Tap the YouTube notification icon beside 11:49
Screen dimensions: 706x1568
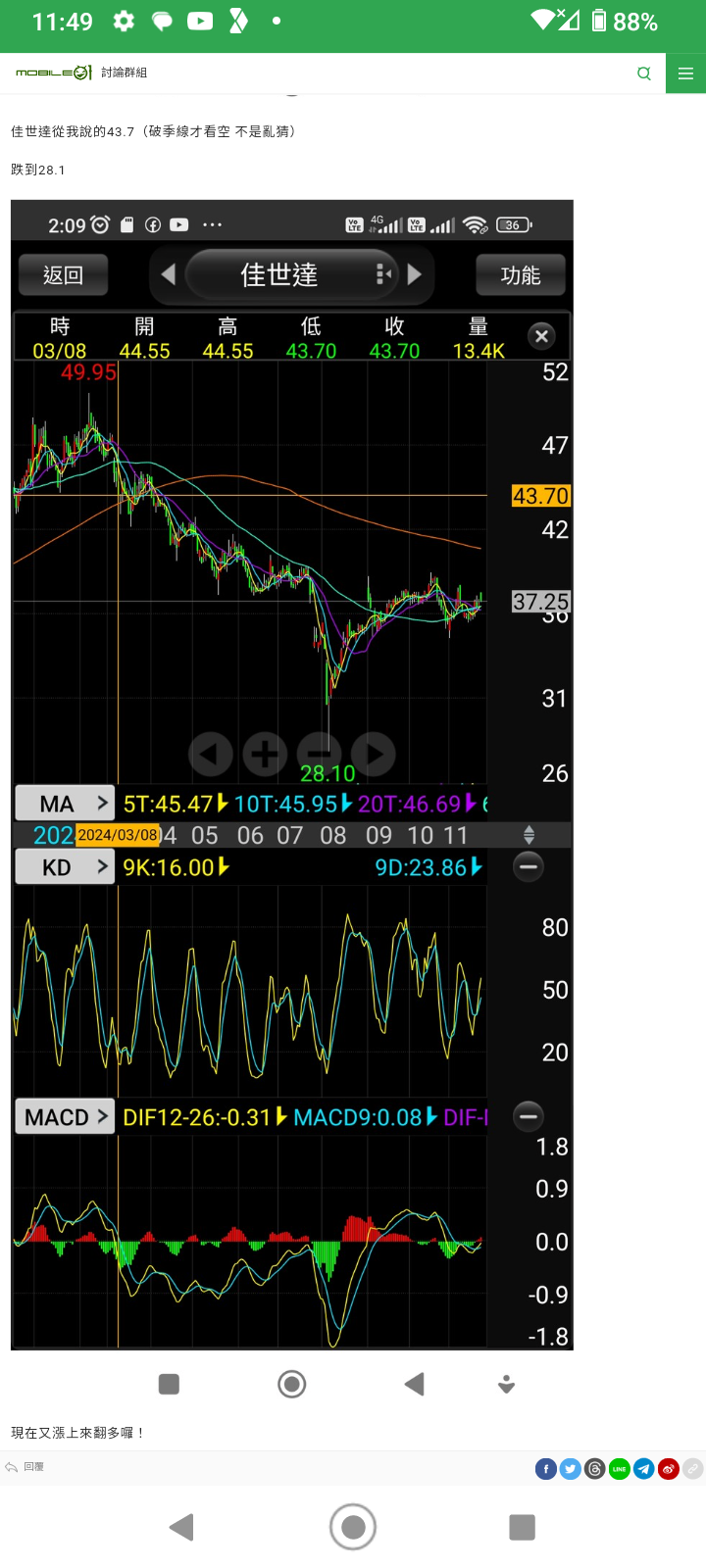200,21
